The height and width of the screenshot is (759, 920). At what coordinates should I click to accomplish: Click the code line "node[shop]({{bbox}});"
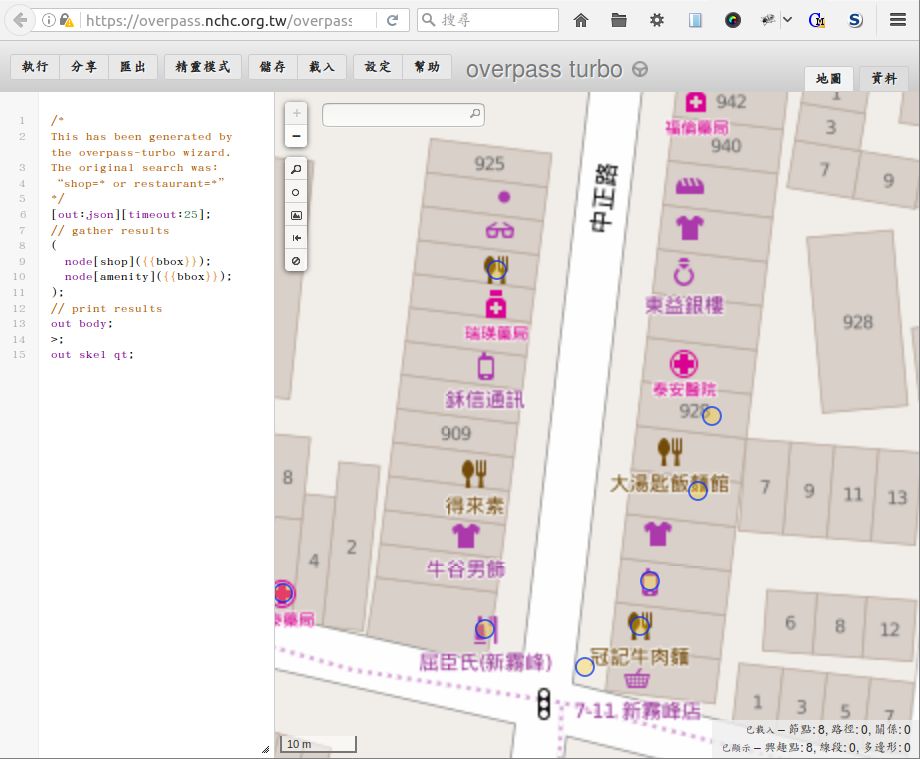coord(137,262)
